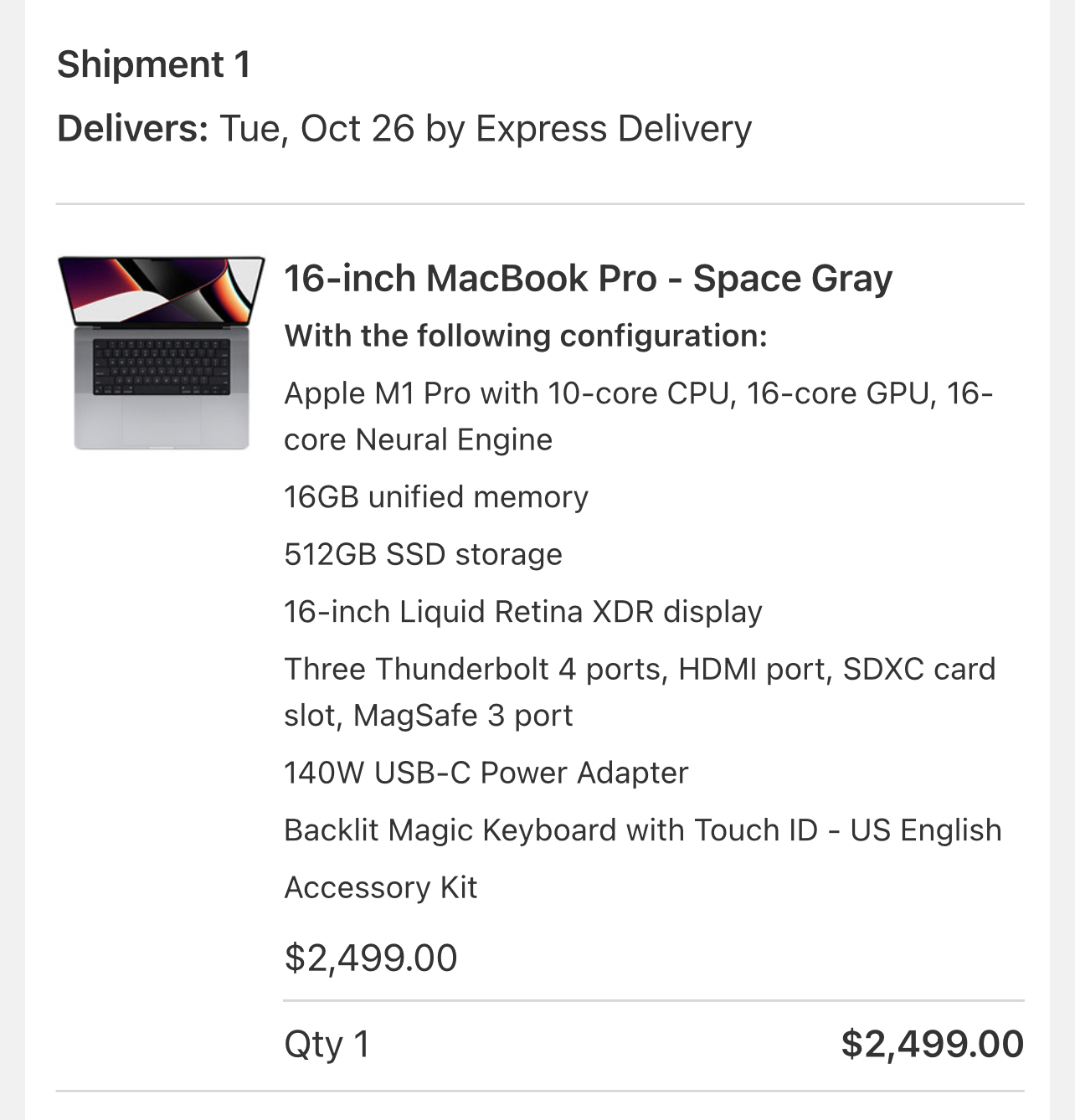
Task: Click the Three Thunderbolt 4 ports line
Action: 640,670
